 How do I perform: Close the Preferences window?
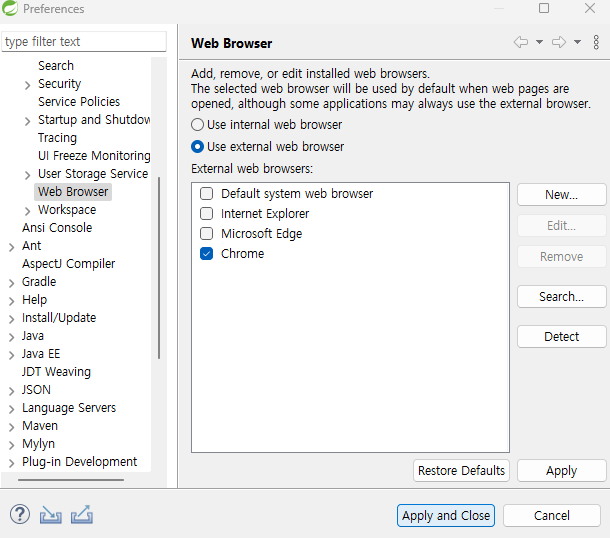click(x=590, y=8)
